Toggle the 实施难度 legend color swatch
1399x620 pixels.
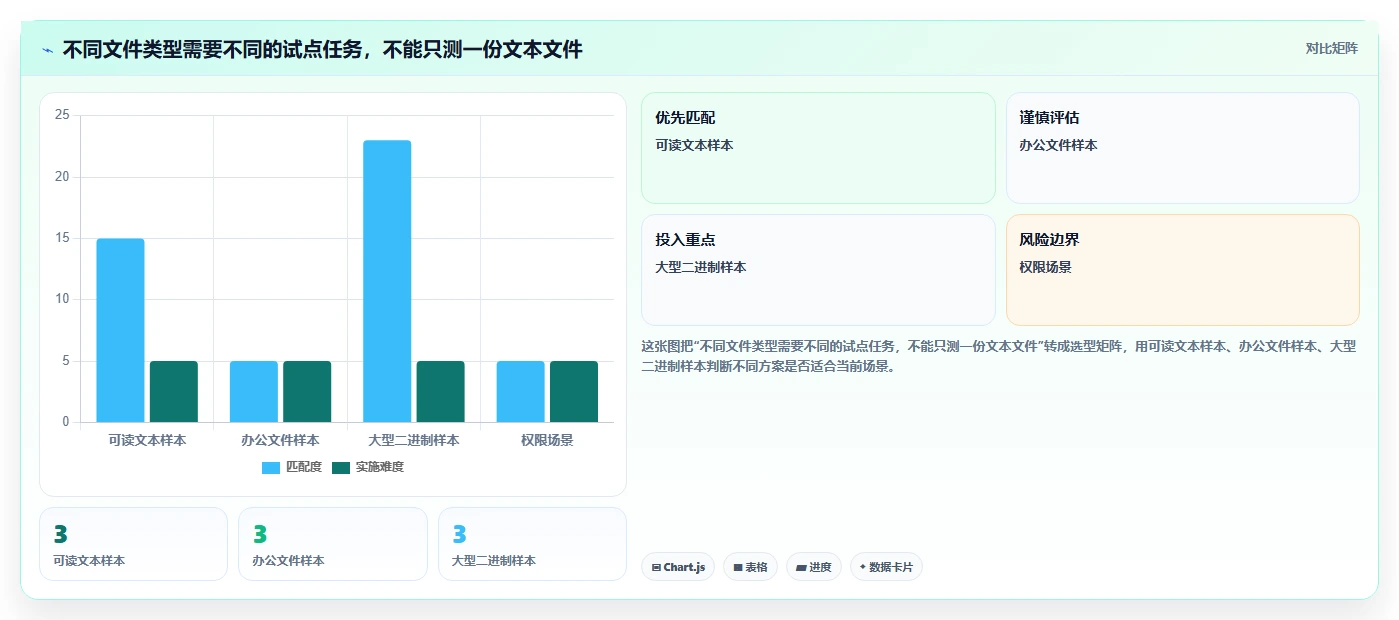tap(341, 467)
